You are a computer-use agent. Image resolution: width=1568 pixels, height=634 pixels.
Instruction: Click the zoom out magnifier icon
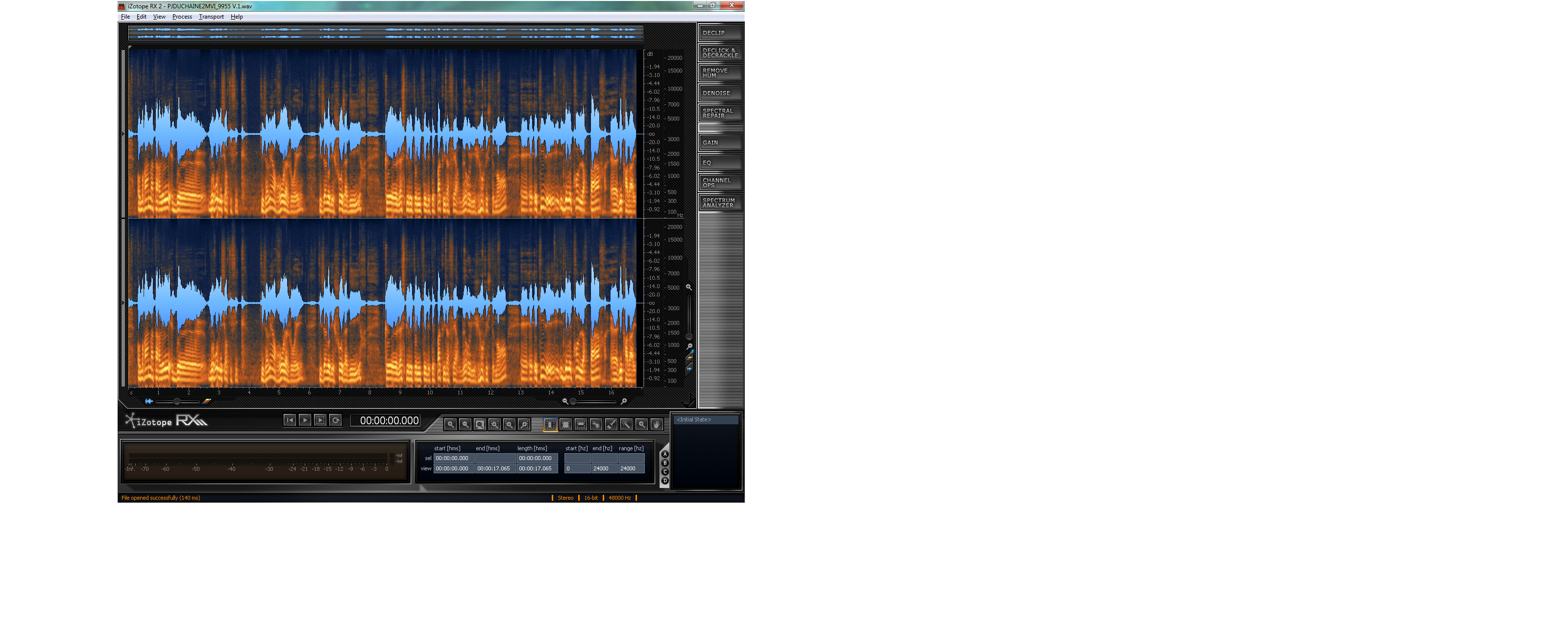point(465,425)
